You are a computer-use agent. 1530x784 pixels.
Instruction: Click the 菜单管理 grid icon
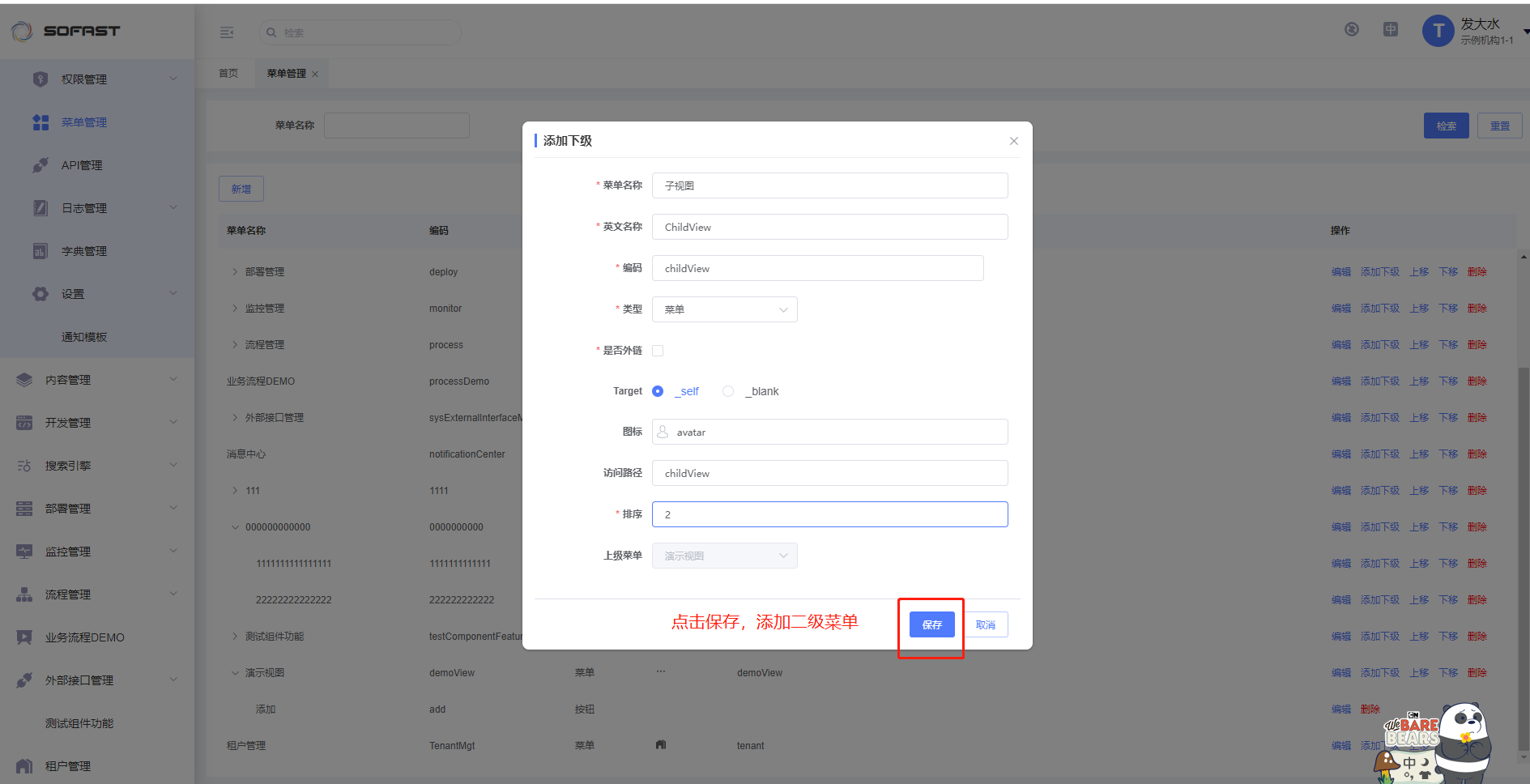40,122
